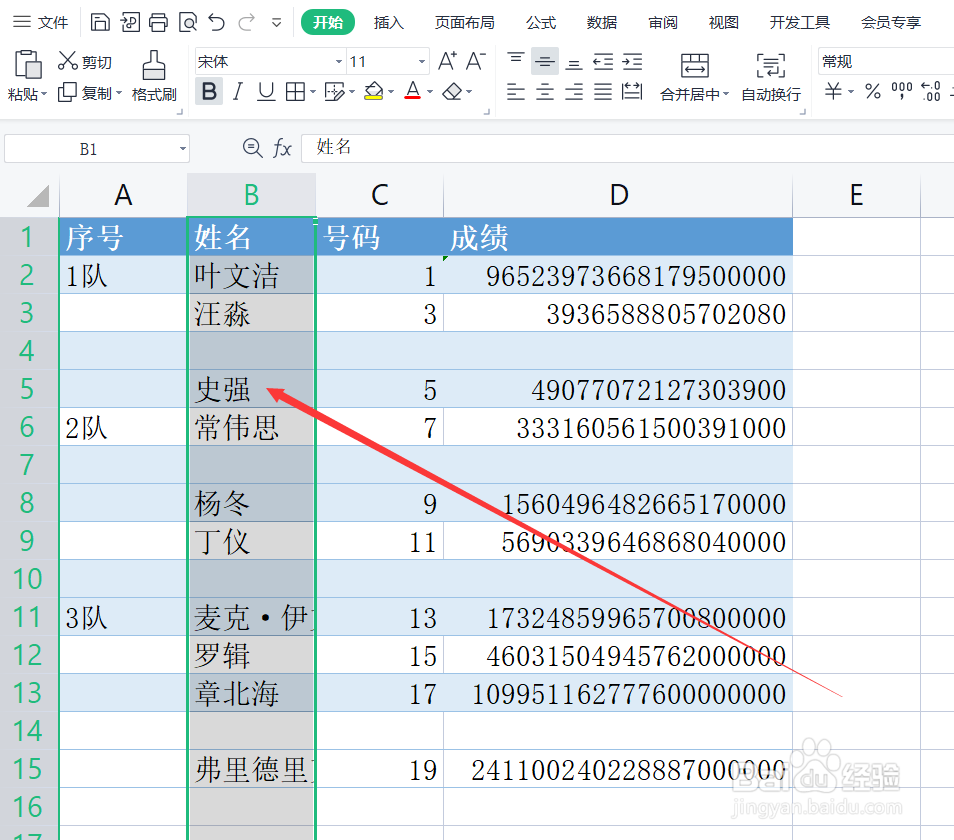Expand the font color dropdown arrow
954x840 pixels.
(429, 92)
